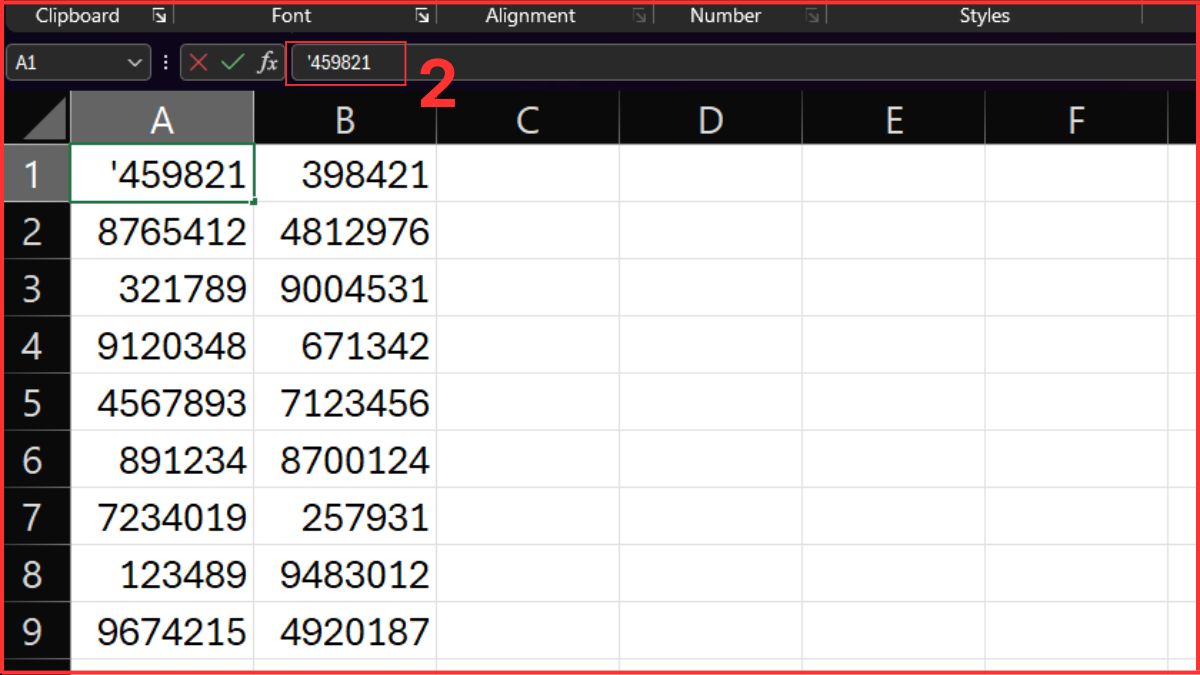Click cell containing 671342
This screenshot has width=1200, height=675.
[x=345, y=345]
